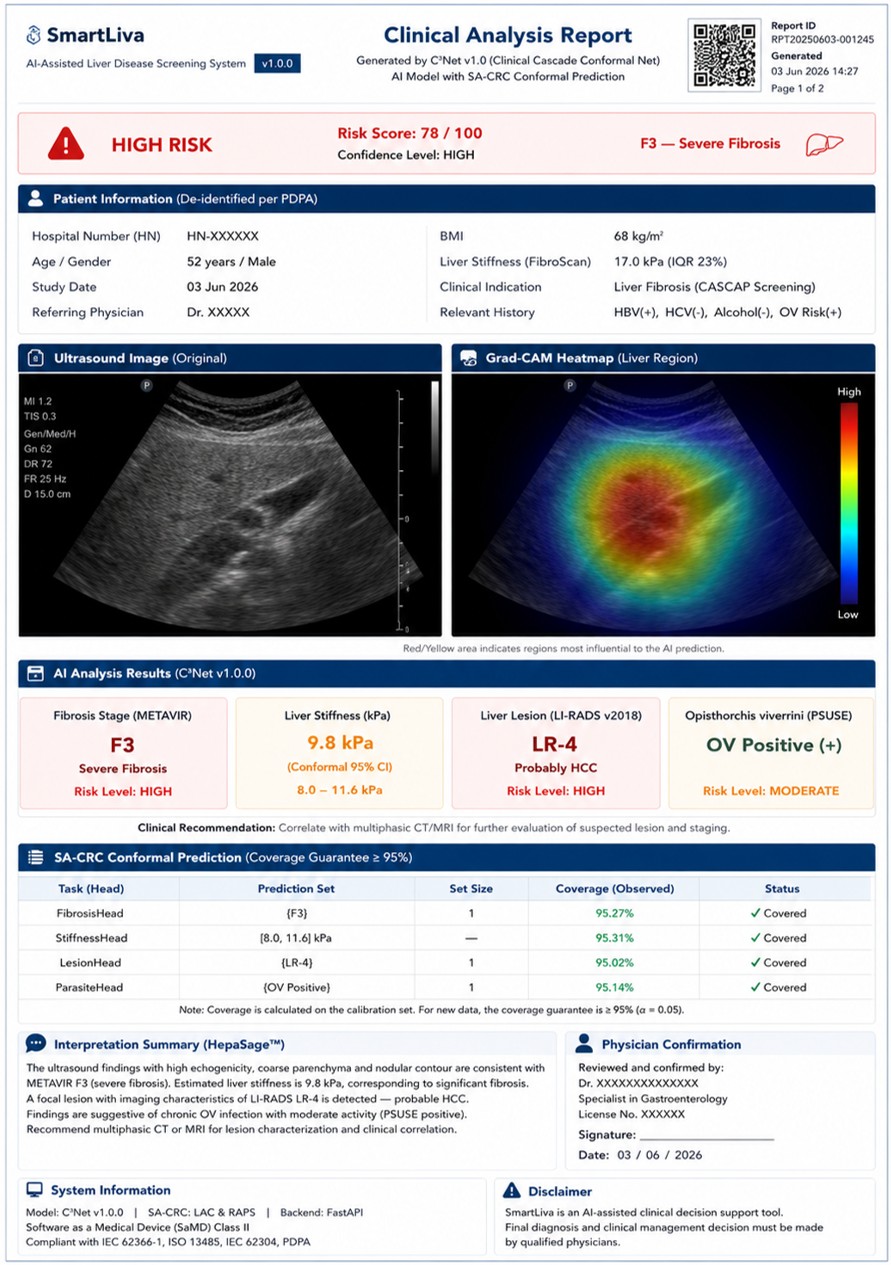891x1265 pixels.
Task: Click the original ultrasound image
Action: [x=229, y=504]
